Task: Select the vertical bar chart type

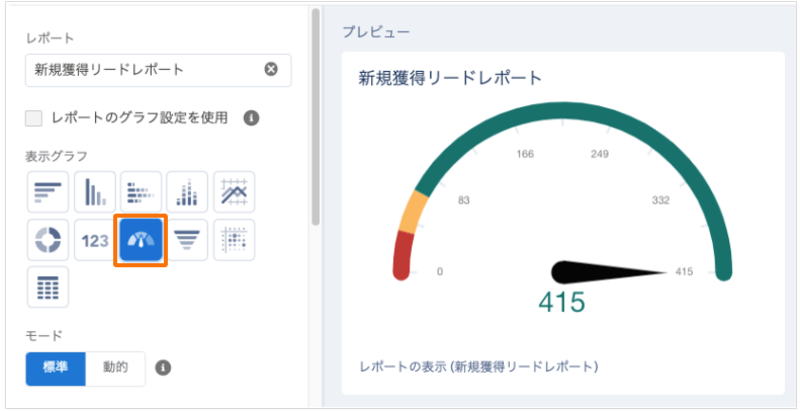Action: (95, 192)
